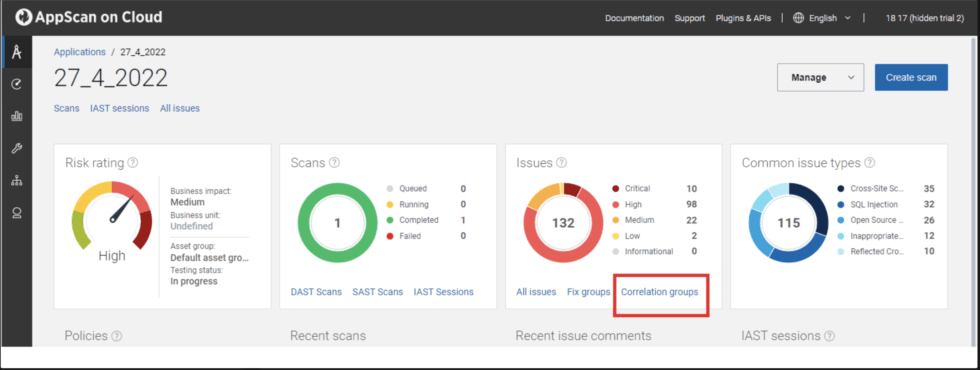
Task: Open the bar chart dashboard sidebar icon
Action: (17, 116)
